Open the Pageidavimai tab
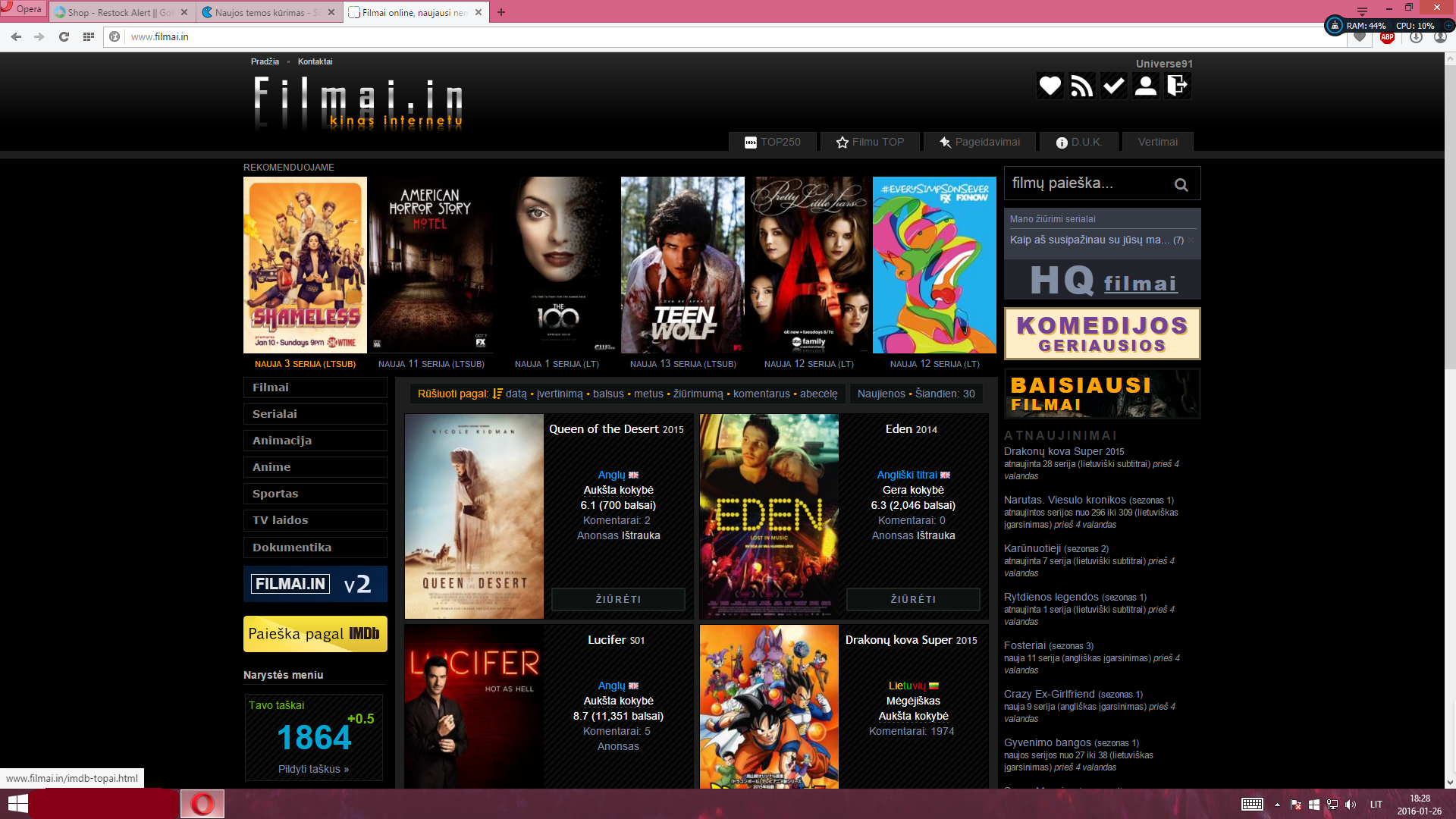 click(x=979, y=142)
